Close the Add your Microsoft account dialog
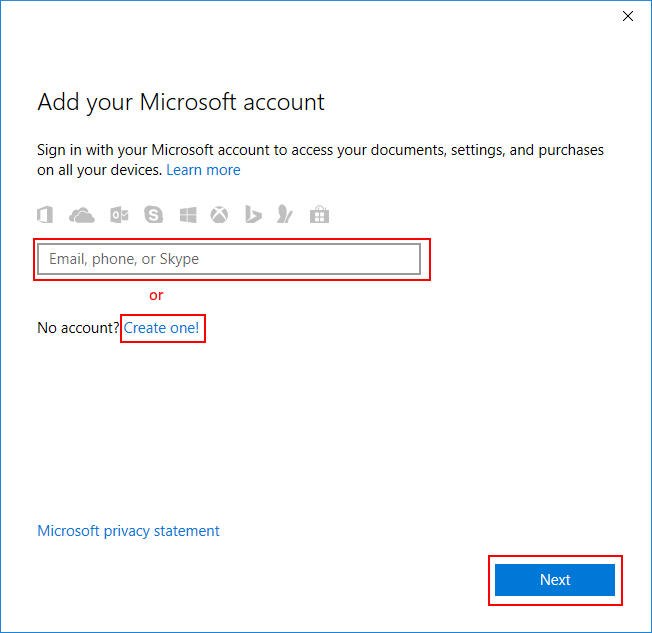 pos(628,16)
